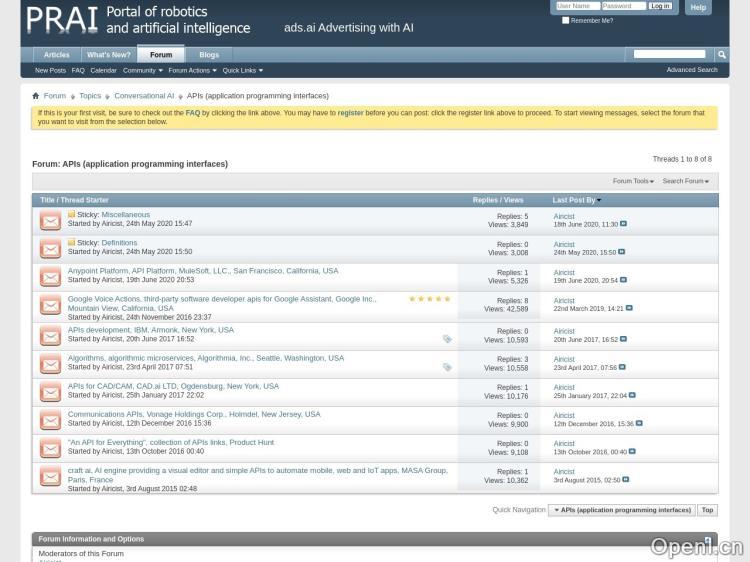This screenshot has width=750, height=562.
Task: Click the ads.ai Advertising with AI banner
Action: click(x=349, y=28)
